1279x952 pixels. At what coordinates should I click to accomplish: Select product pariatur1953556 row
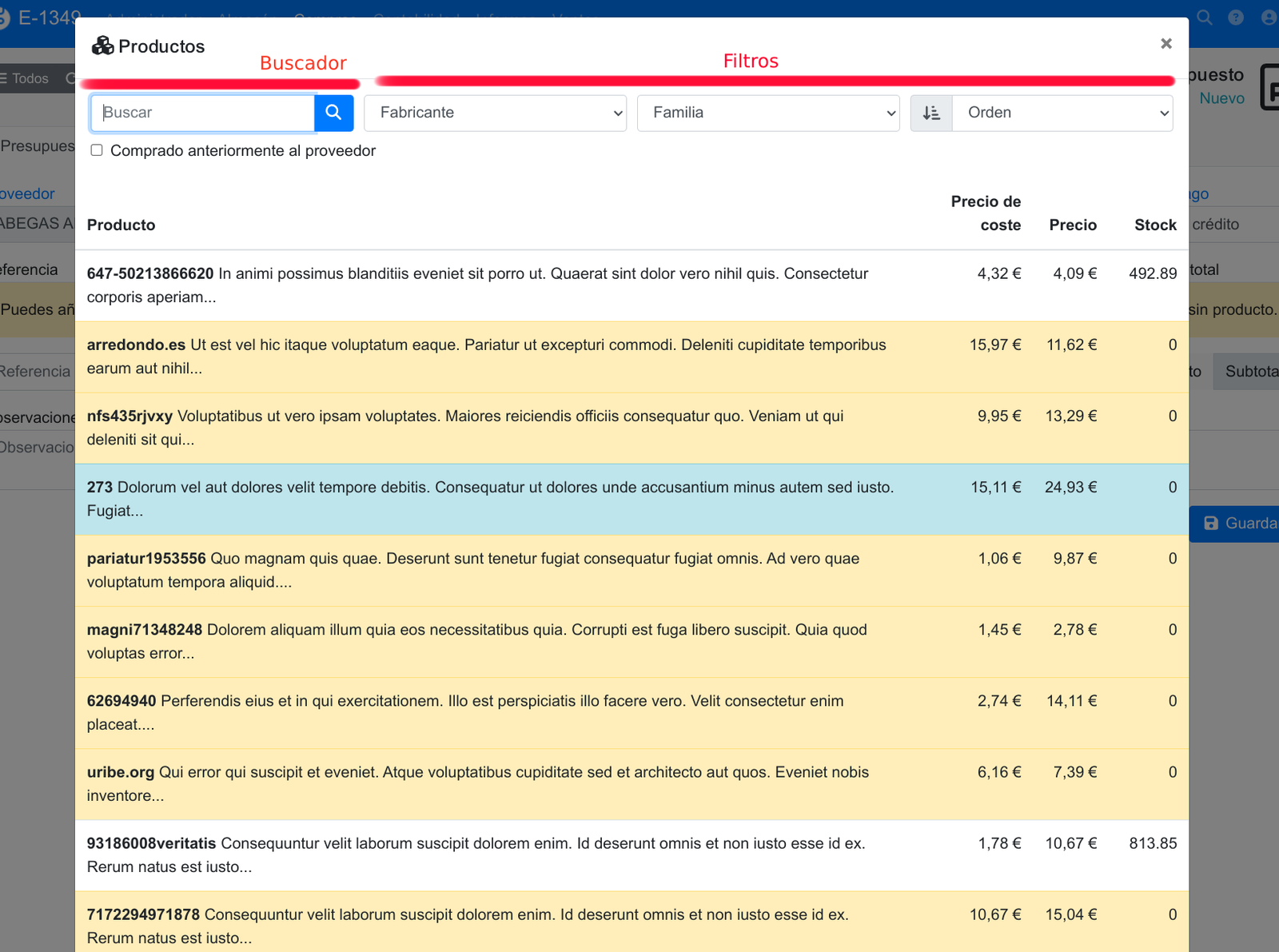coord(632,570)
